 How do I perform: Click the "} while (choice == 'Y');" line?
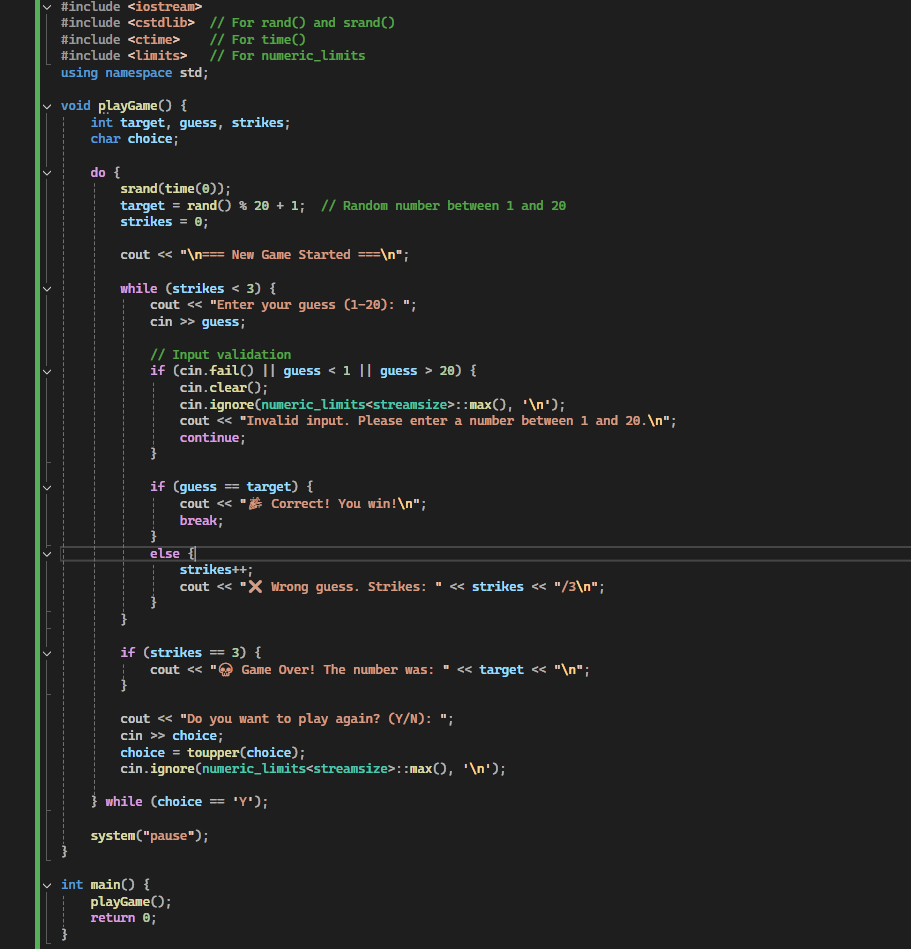click(x=179, y=802)
